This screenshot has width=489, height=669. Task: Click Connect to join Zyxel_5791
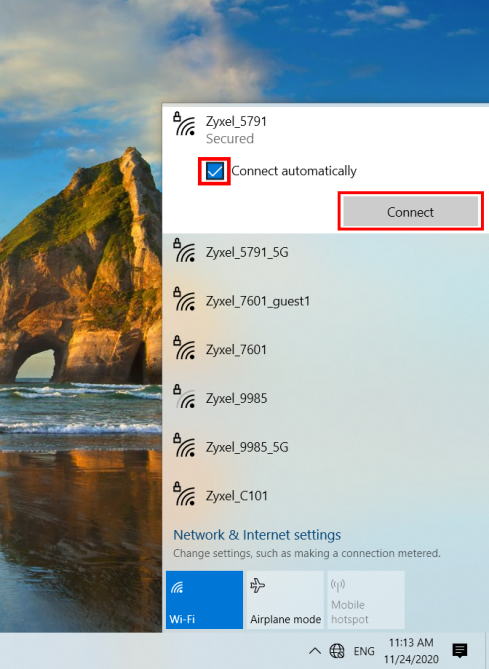coord(410,212)
